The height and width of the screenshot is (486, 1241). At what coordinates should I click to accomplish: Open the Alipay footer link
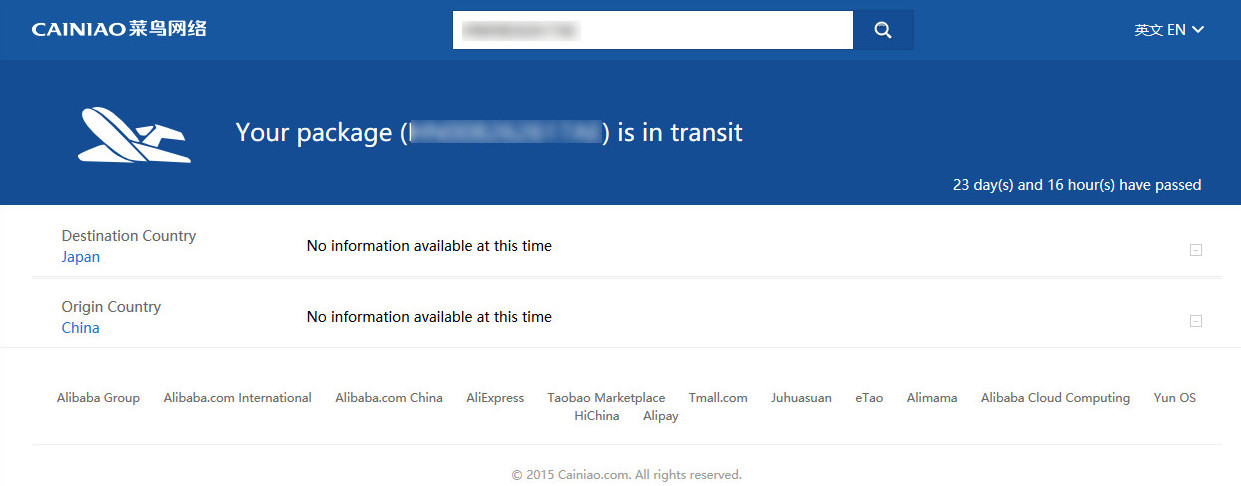(661, 416)
